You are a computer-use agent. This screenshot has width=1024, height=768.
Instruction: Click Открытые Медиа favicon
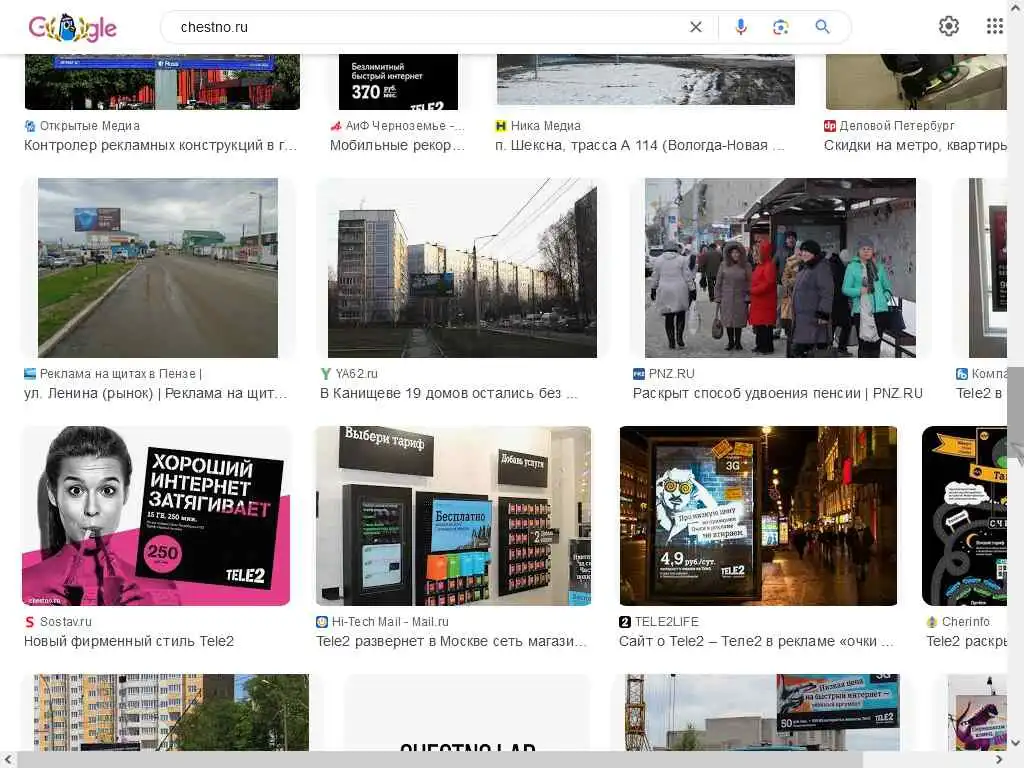point(30,125)
